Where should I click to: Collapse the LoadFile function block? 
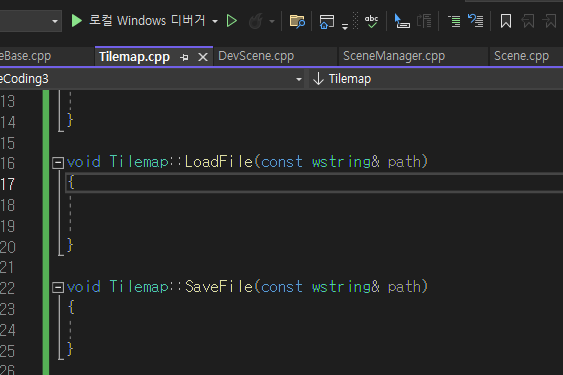click(x=58, y=163)
